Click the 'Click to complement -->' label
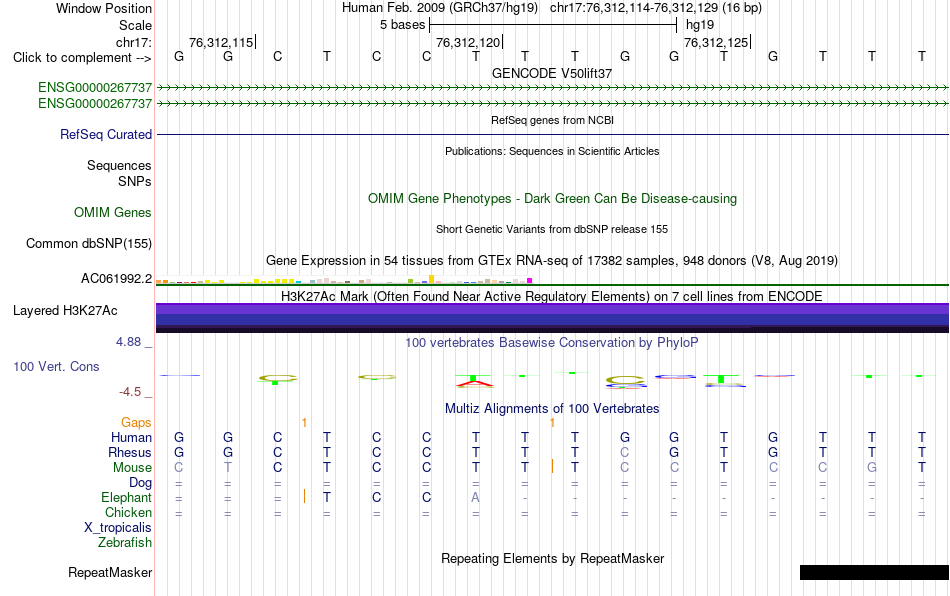 [x=82, y=58]
